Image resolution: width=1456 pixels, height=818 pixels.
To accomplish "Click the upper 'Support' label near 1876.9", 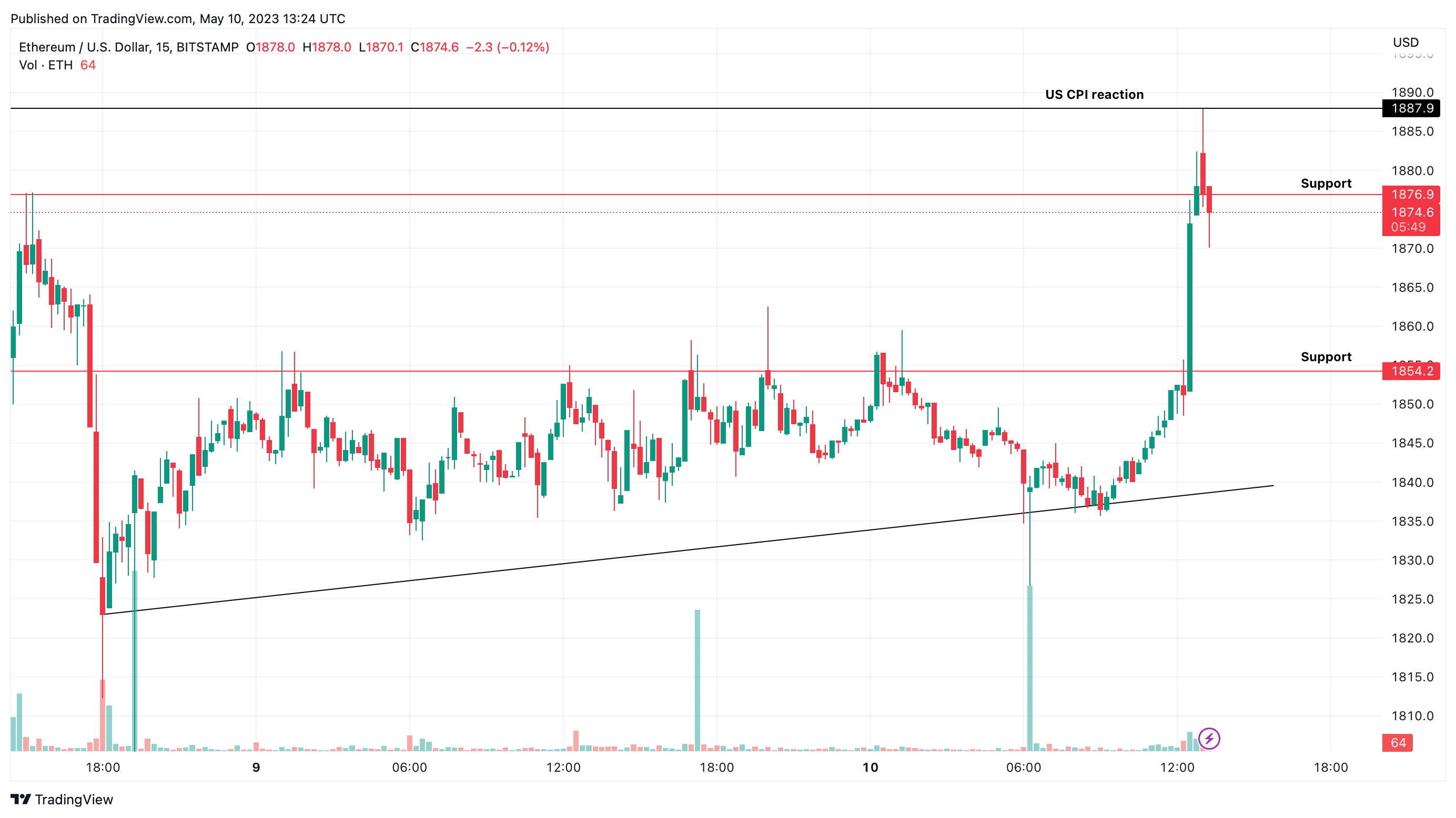I will (1326, 183).
